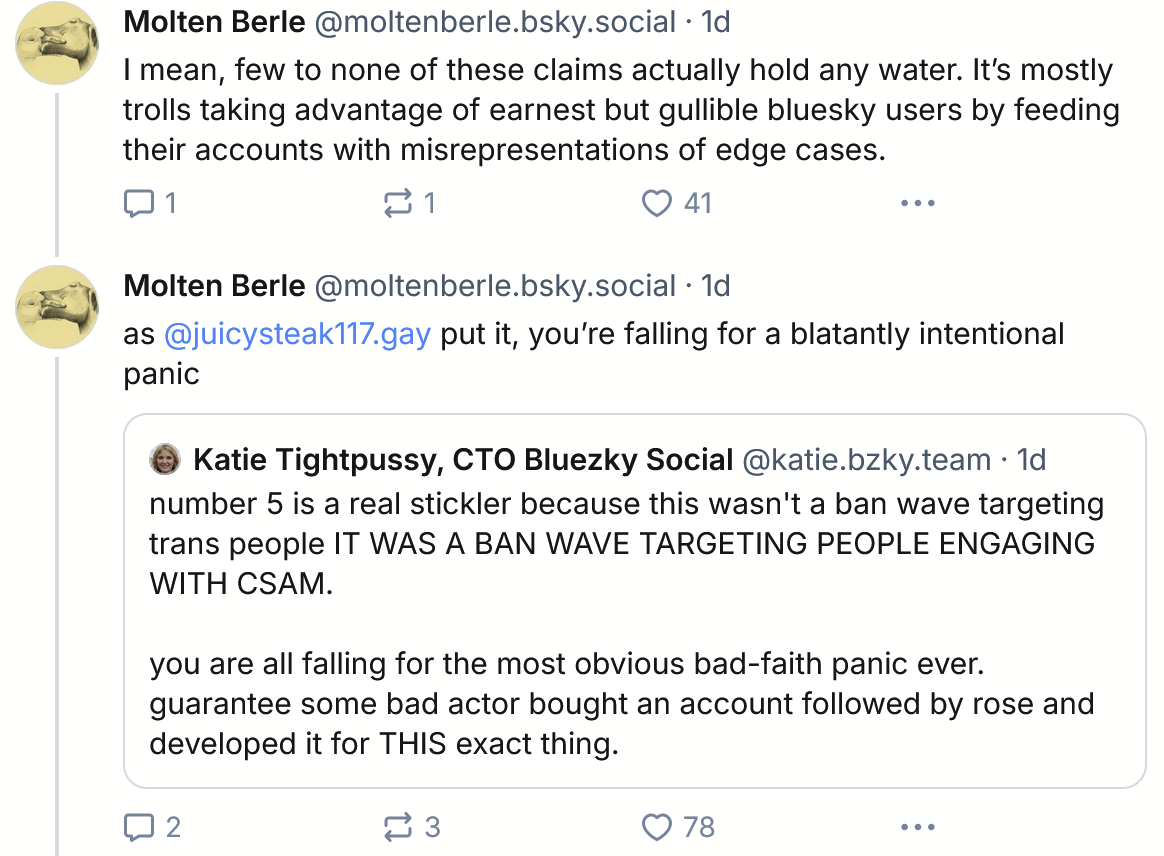Click Katie's small avatar in quoted post
1164x856 pixels.
[x=164, y=459]
